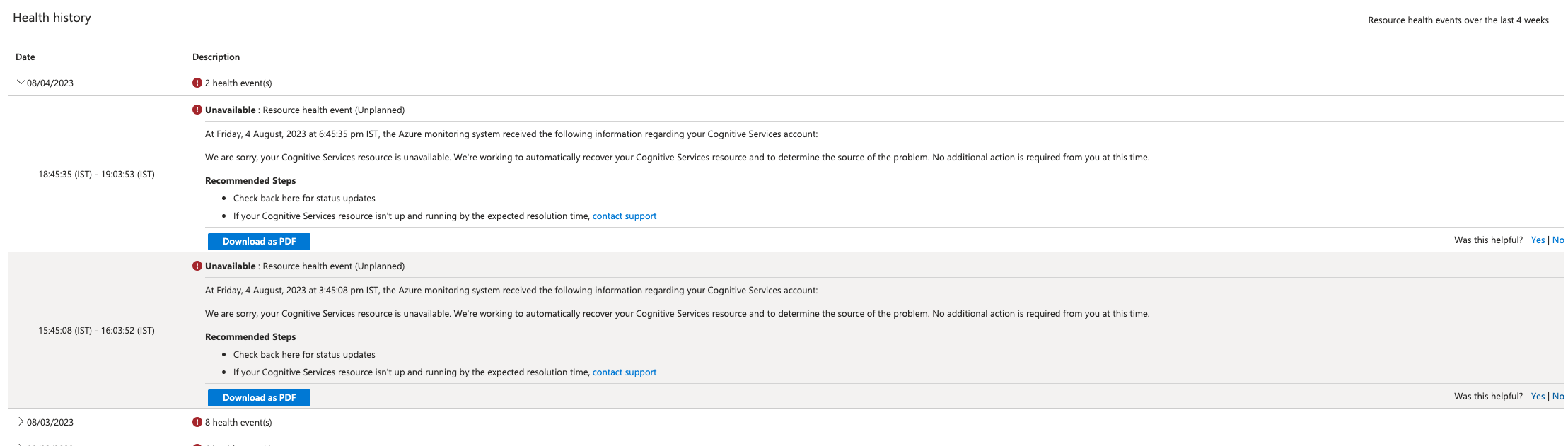The height and width of the screenshot is (446, 1568).
Task: Click error icon beside "8 health event(s)"
Action: pyautogui.click(x=197, y=422)
